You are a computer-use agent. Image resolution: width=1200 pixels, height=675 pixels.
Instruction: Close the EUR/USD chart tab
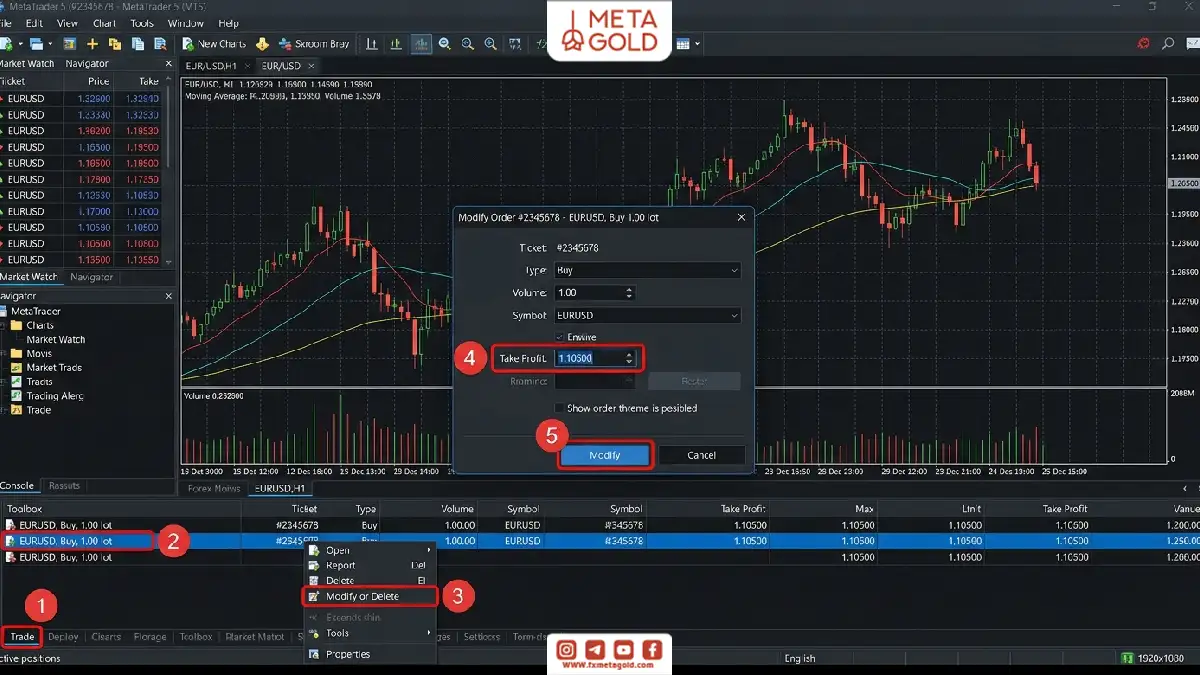311,66
